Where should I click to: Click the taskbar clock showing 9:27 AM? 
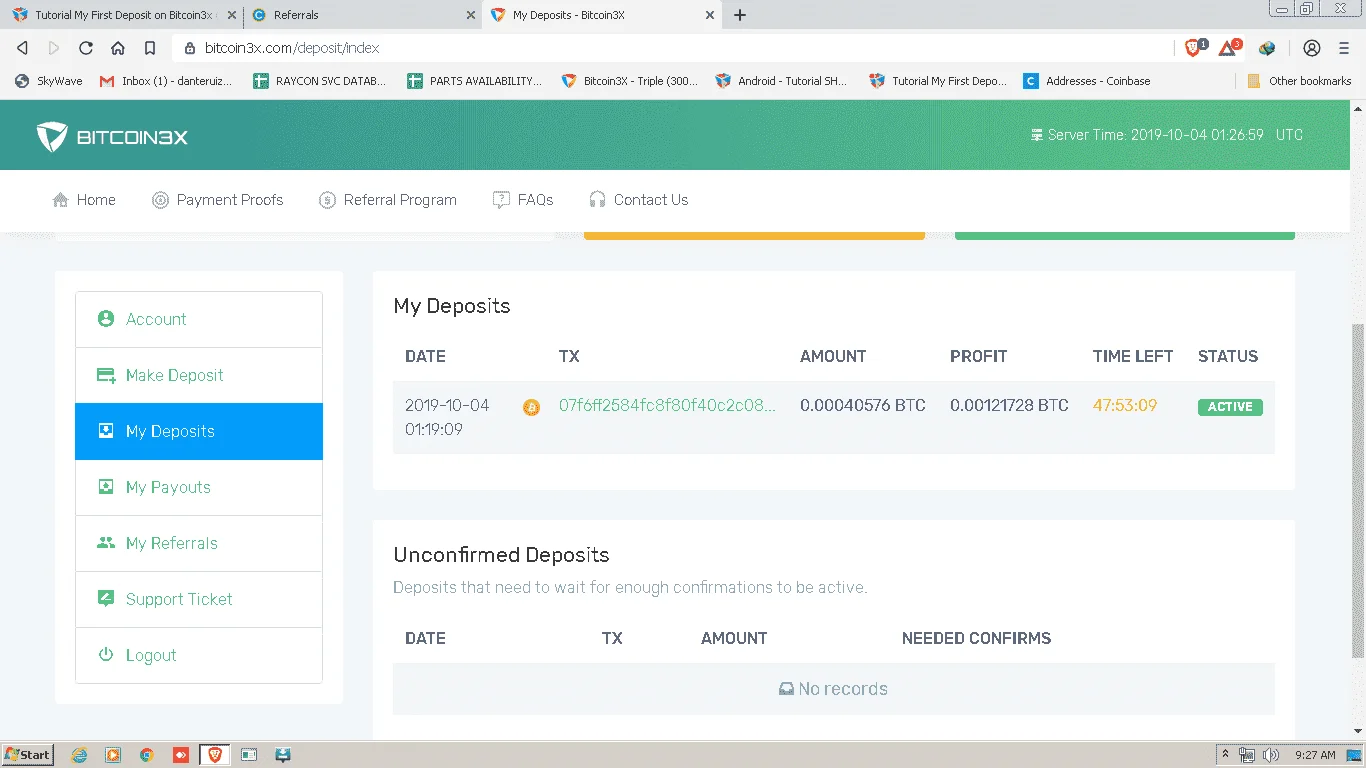1315,755
